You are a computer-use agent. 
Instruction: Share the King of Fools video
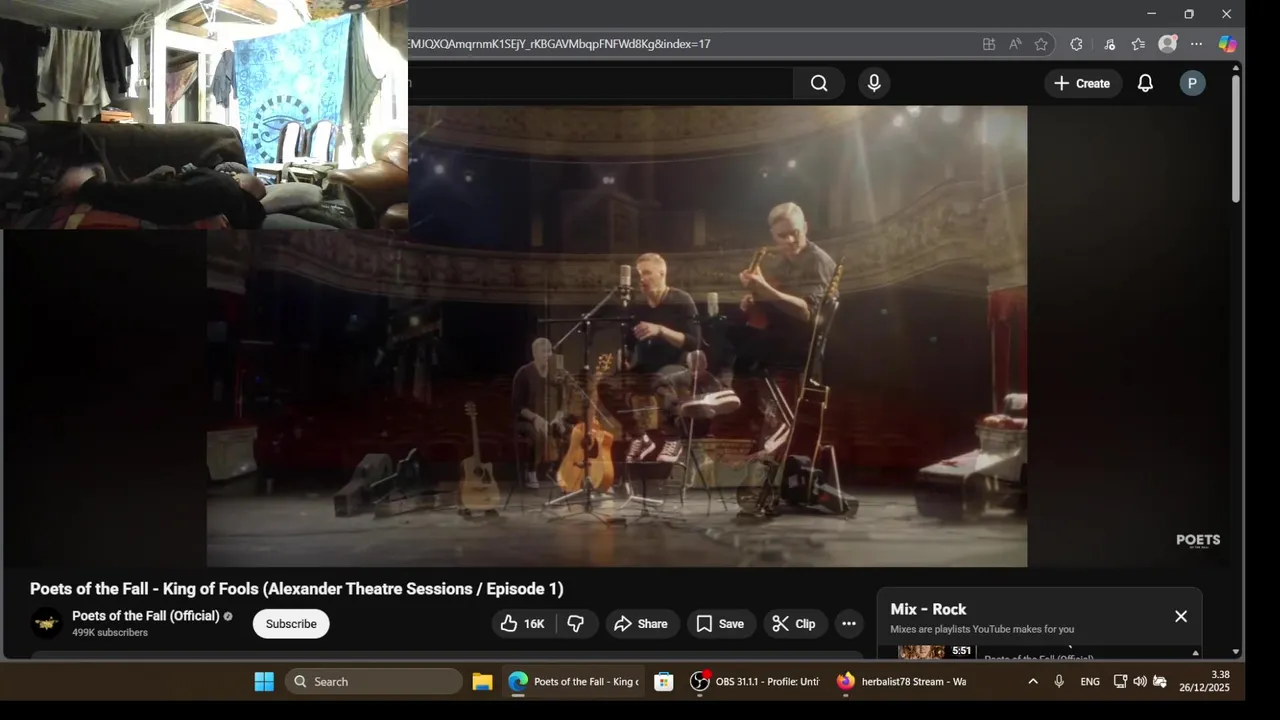pyautogui.click(x=641, y=624)
